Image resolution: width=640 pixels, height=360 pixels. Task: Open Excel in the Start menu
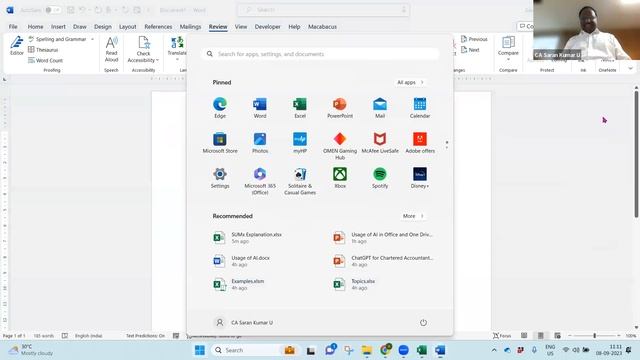(x=300, y=108)
